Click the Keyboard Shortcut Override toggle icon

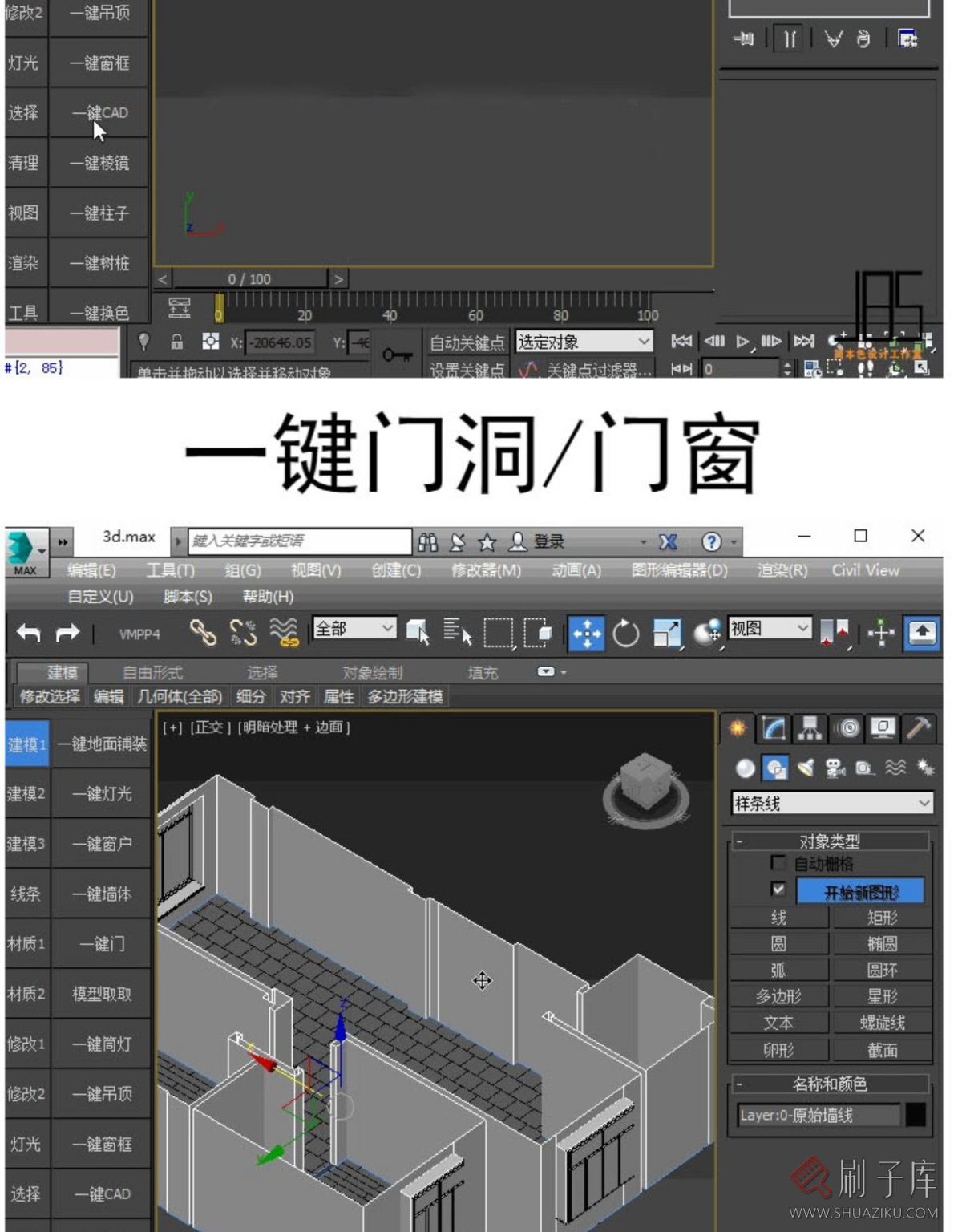pyautogui.click(x=922, y=634)
